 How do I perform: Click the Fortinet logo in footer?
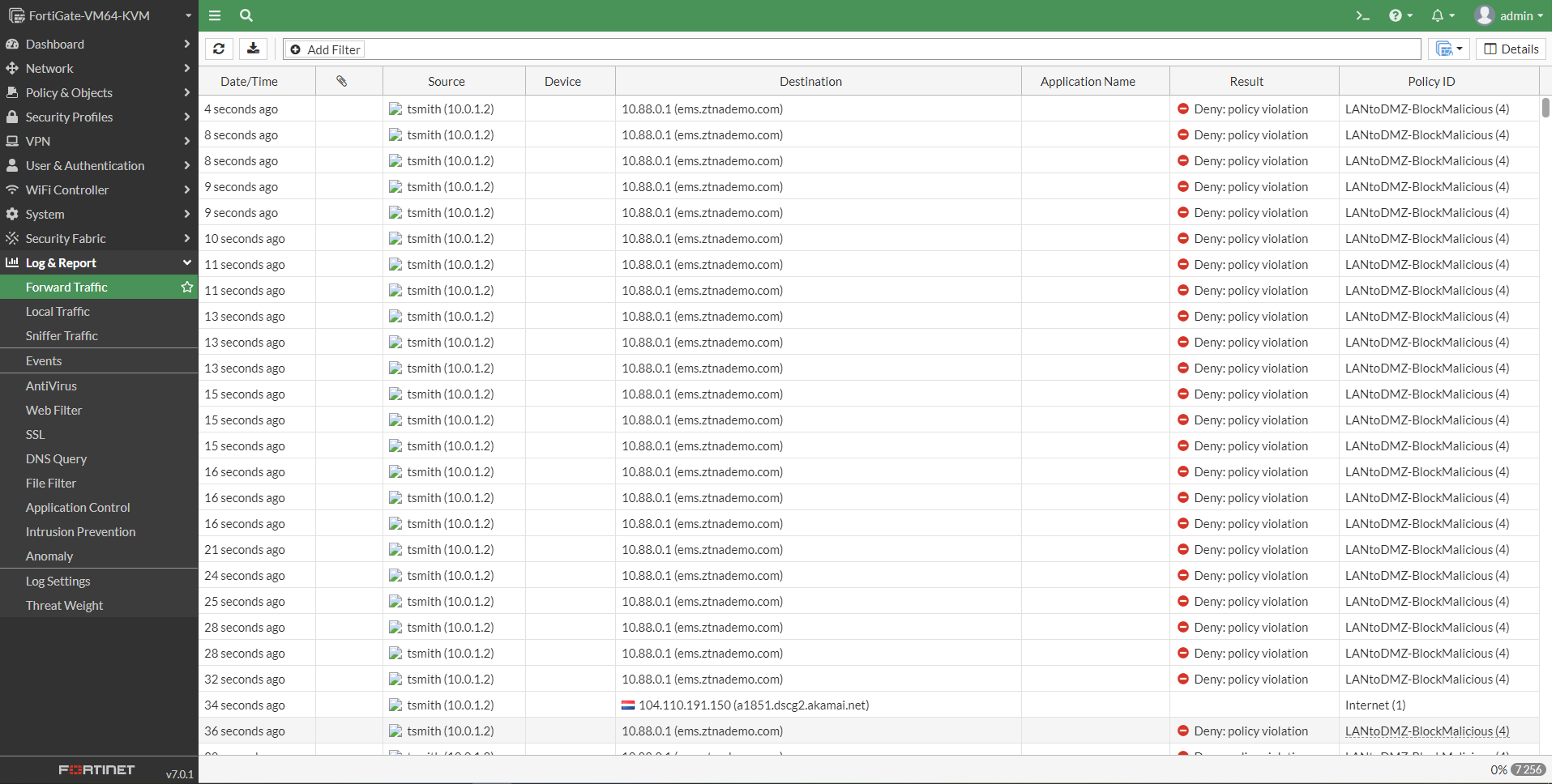point(96,769)
